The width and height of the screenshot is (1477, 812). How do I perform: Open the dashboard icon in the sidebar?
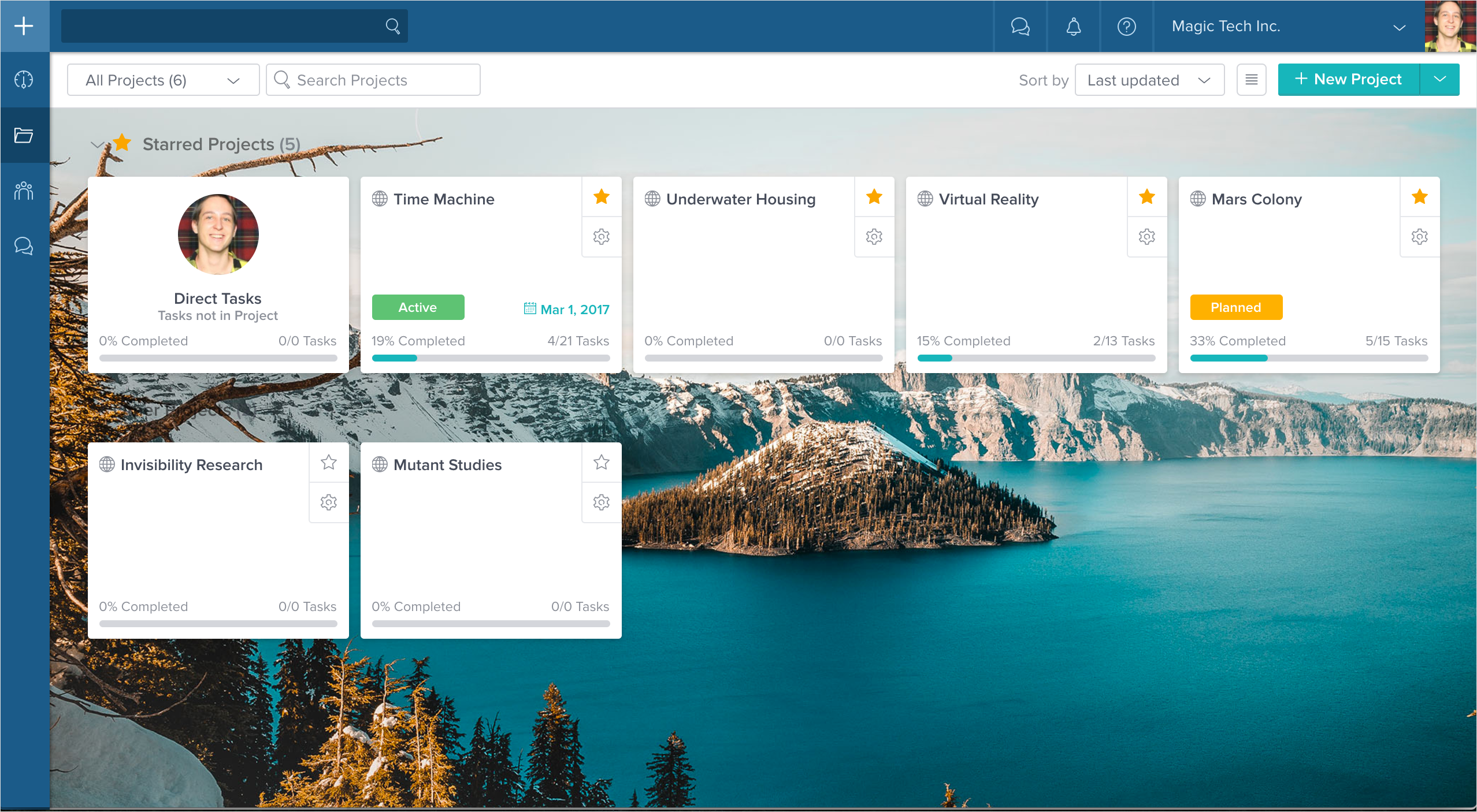(x=24, y=80)
